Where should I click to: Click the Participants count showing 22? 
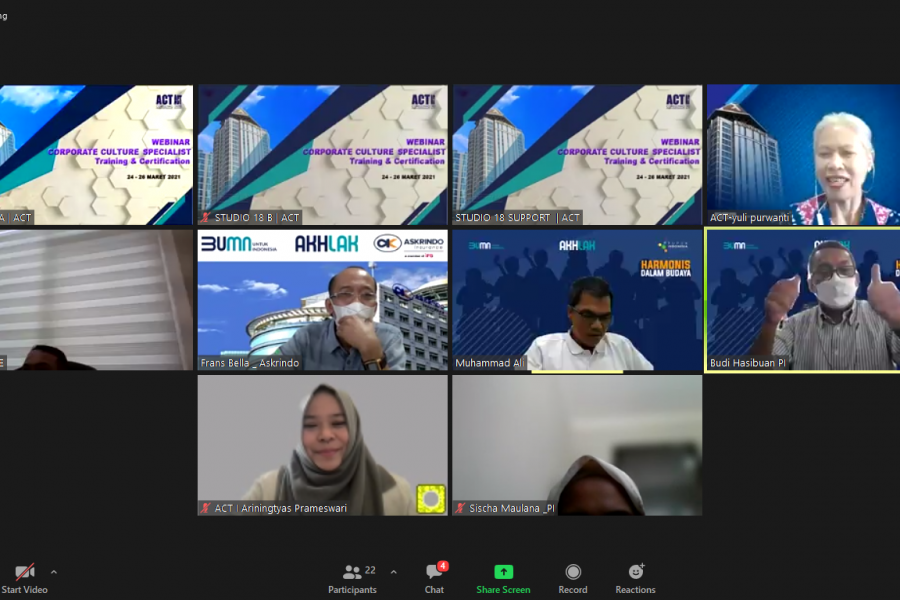coord(370,570)
